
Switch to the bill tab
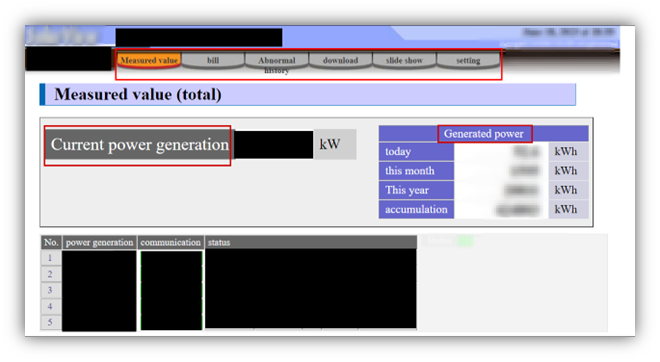pyautogui.click(x=213, y=60)
